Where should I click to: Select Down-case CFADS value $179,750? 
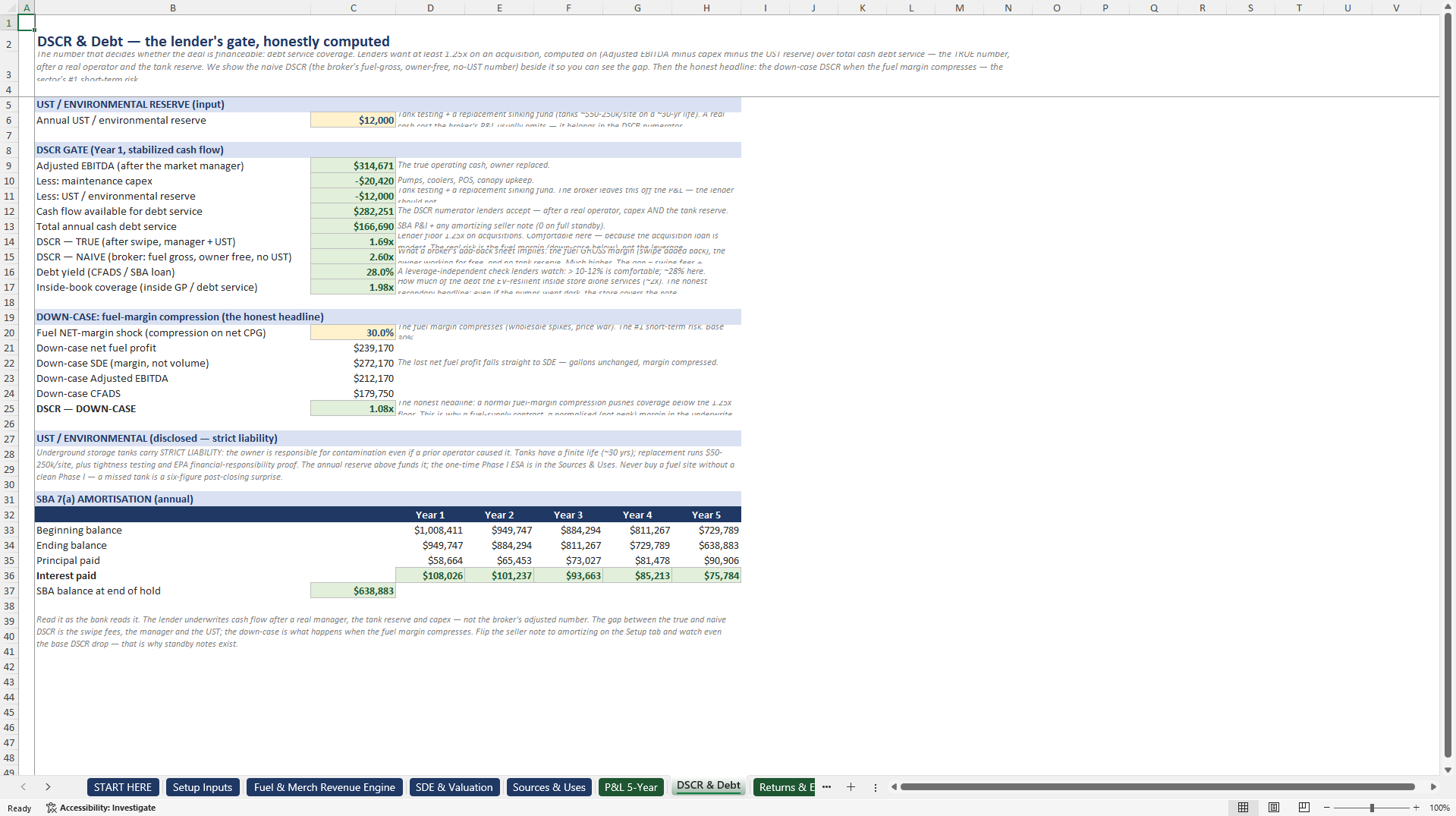[353, 393]
